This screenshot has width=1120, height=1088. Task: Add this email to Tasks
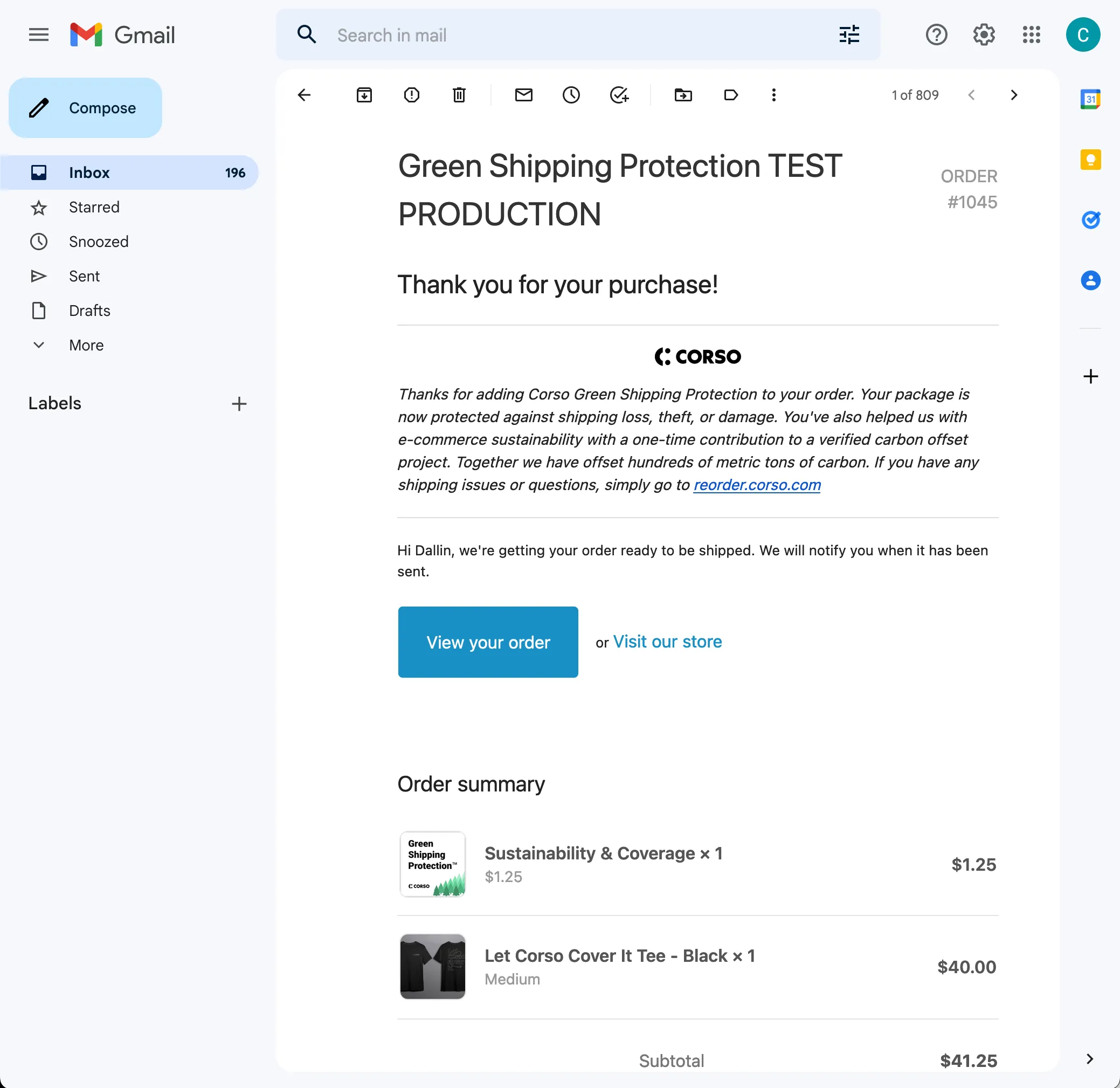pos(620,95)
